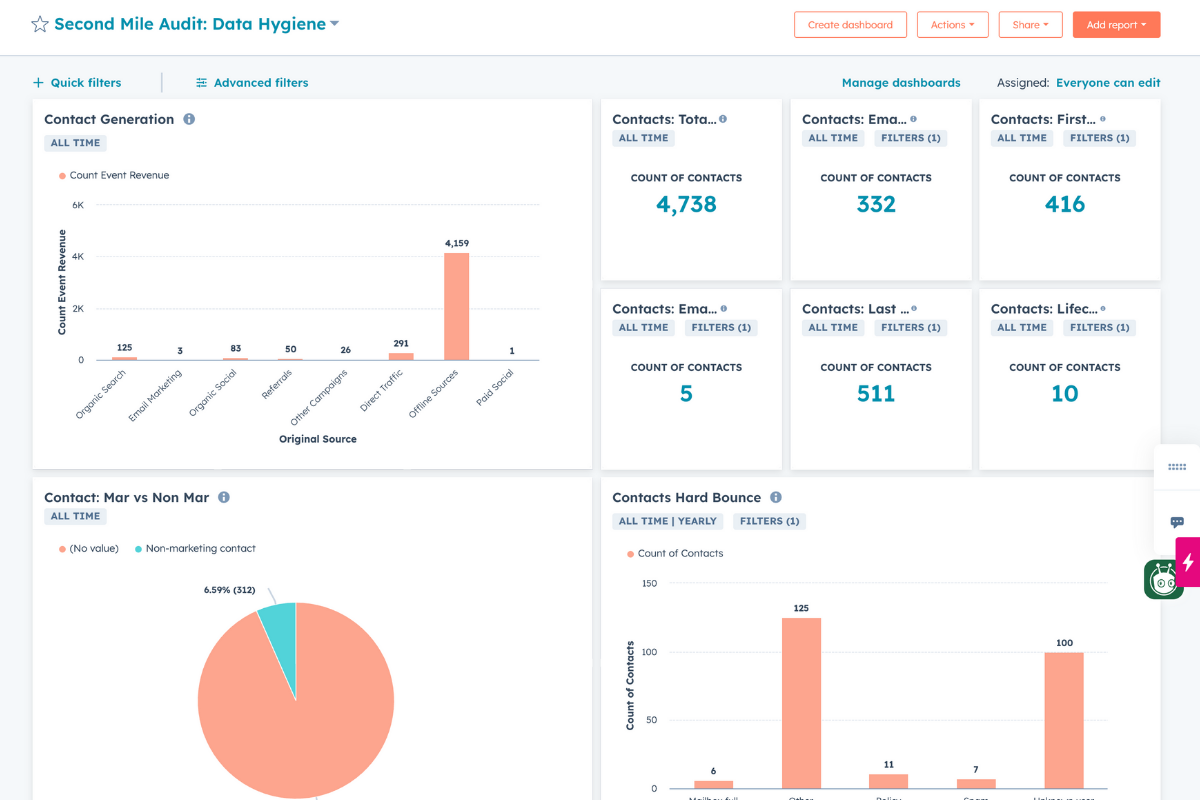Show info for Contacts Hard Bounce
The image size is (1200, 800).
(776, 497)
